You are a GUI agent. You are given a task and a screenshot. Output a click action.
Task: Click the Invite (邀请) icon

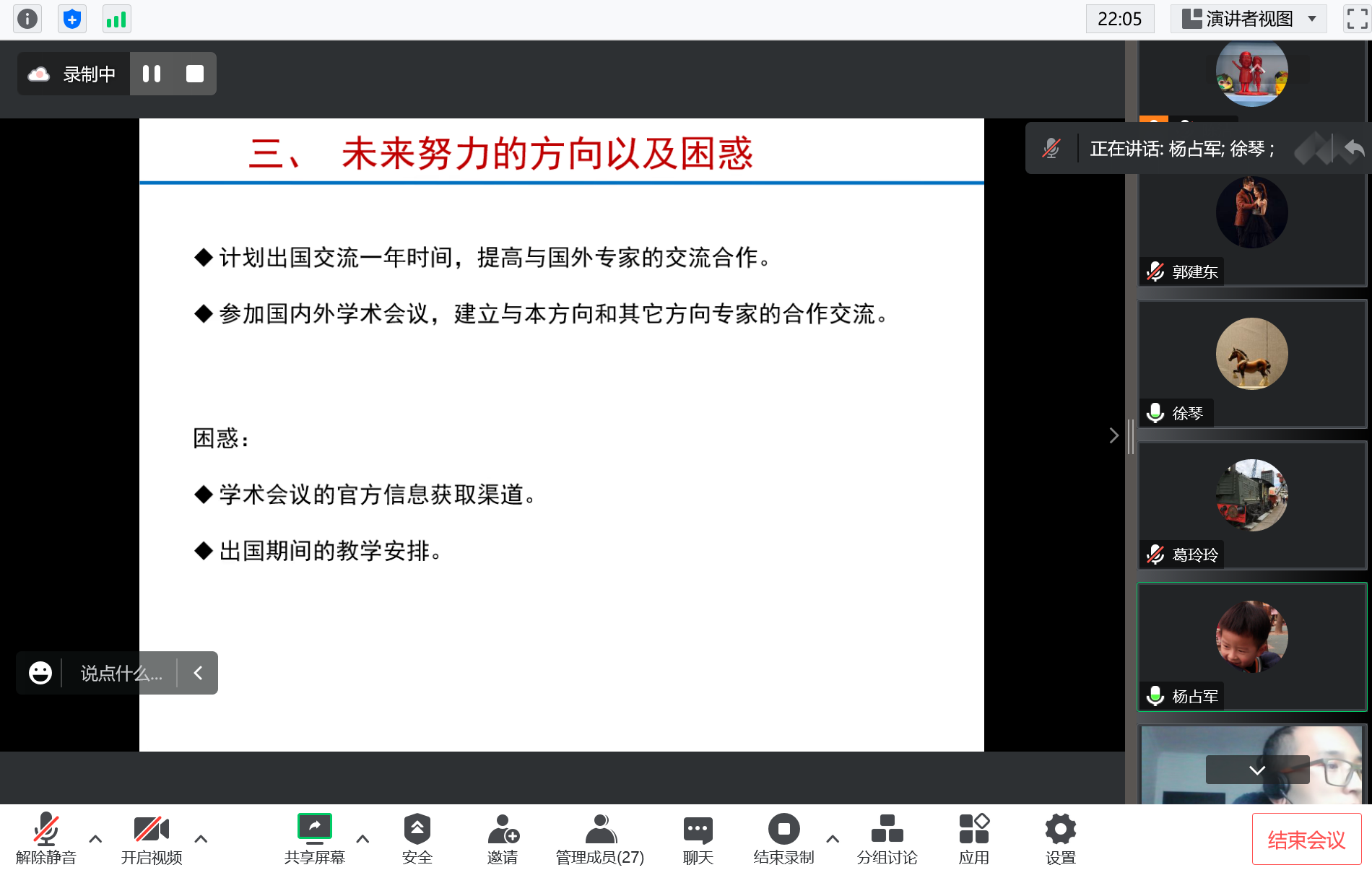503,838
